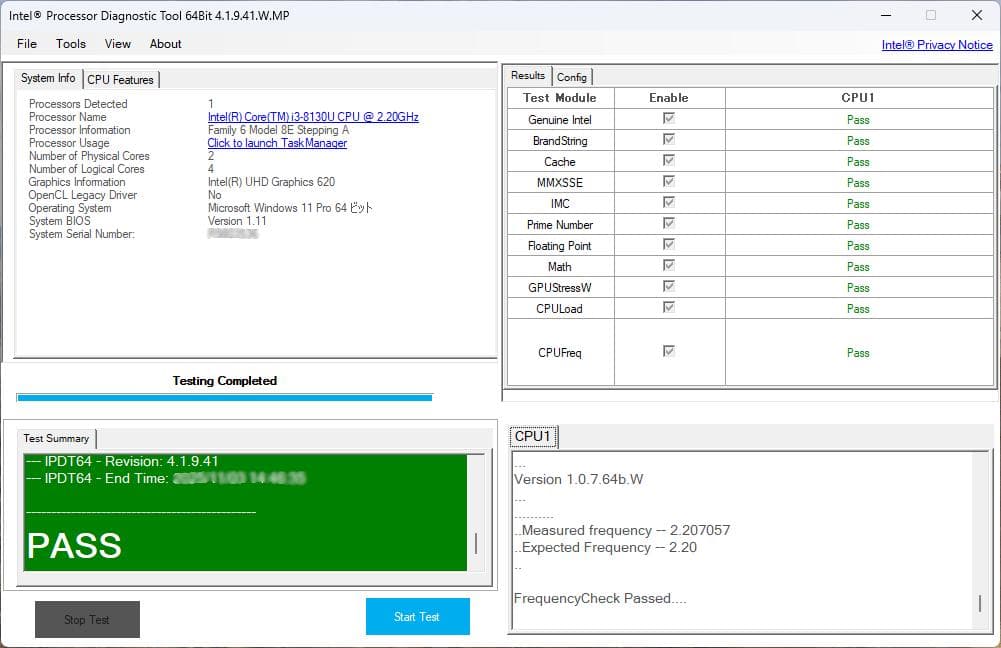Click the Stop Test button

click(87, 619)
